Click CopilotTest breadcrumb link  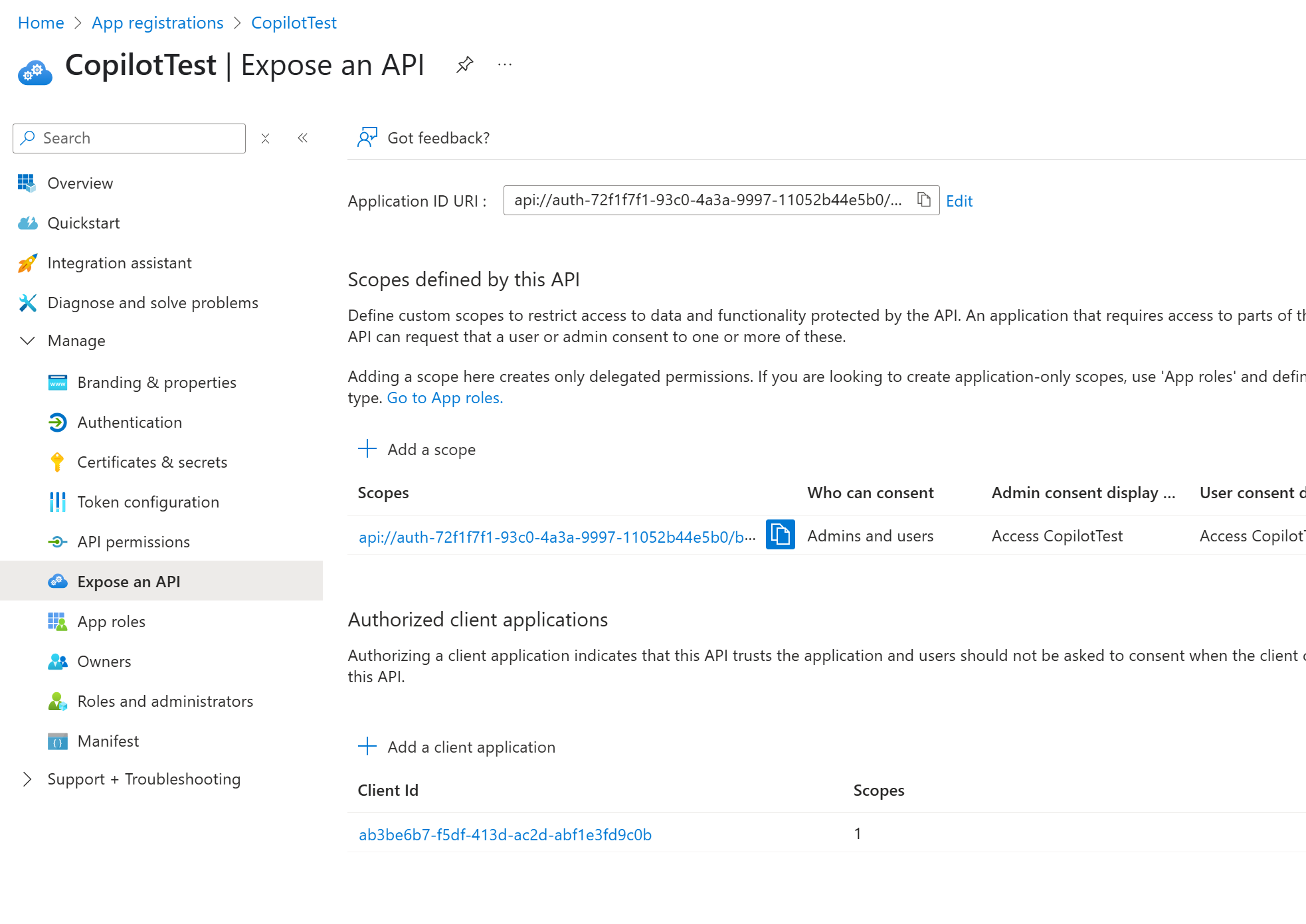click(x=294, y=23)
